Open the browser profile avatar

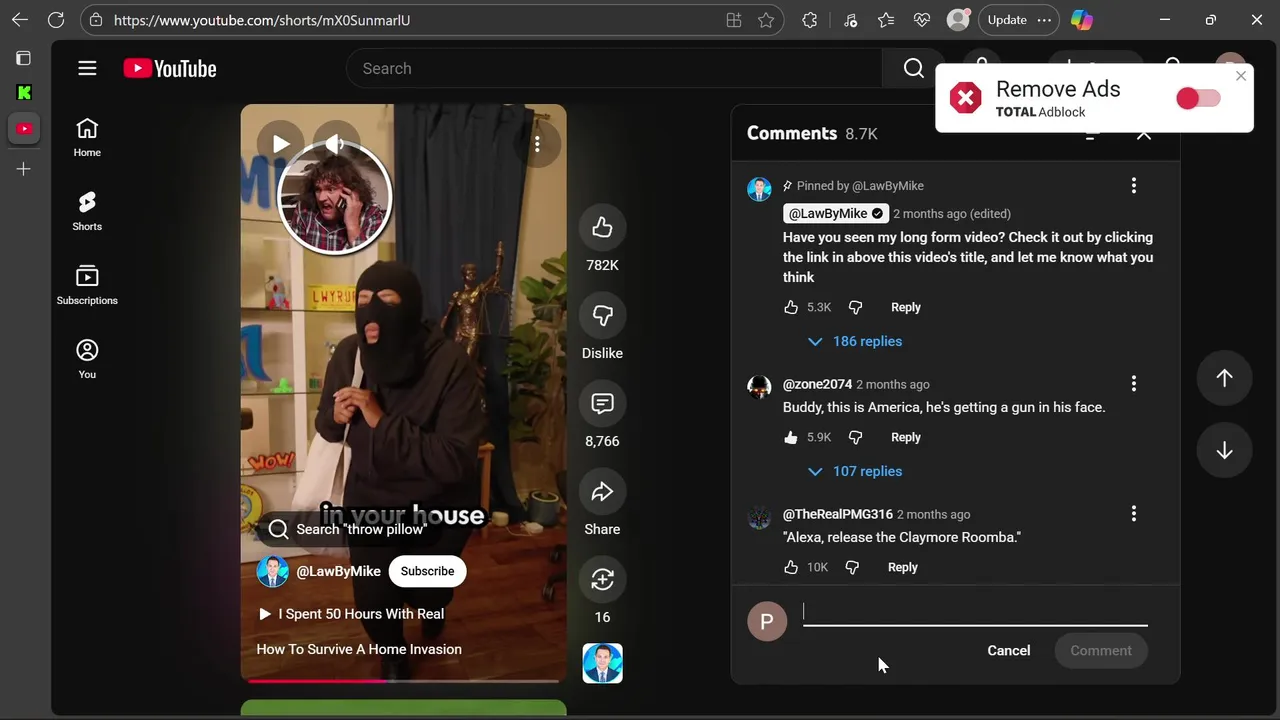pyautogui.click(x=958, y=20)
